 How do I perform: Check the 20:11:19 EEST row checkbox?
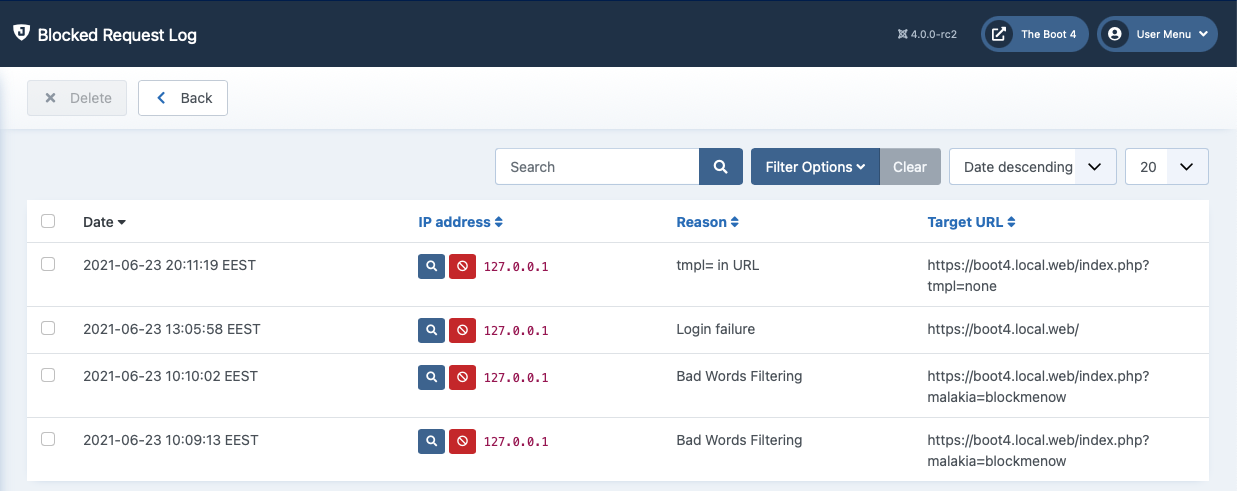point(48,264)
